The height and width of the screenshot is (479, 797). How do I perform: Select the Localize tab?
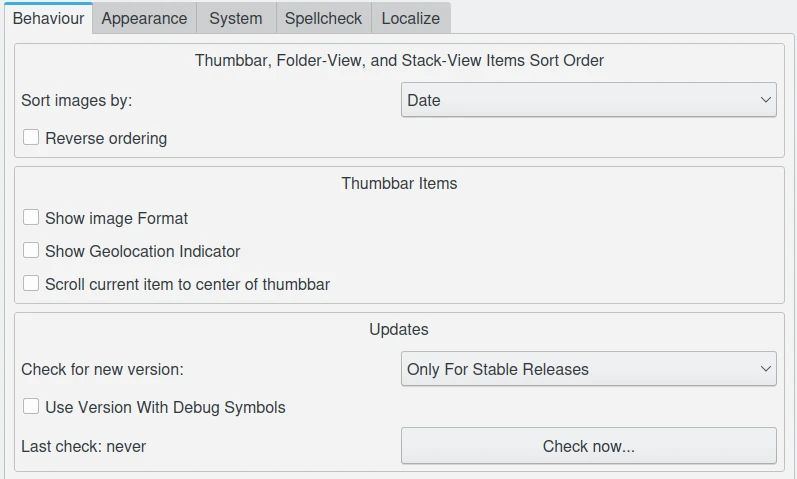point(410,18)
